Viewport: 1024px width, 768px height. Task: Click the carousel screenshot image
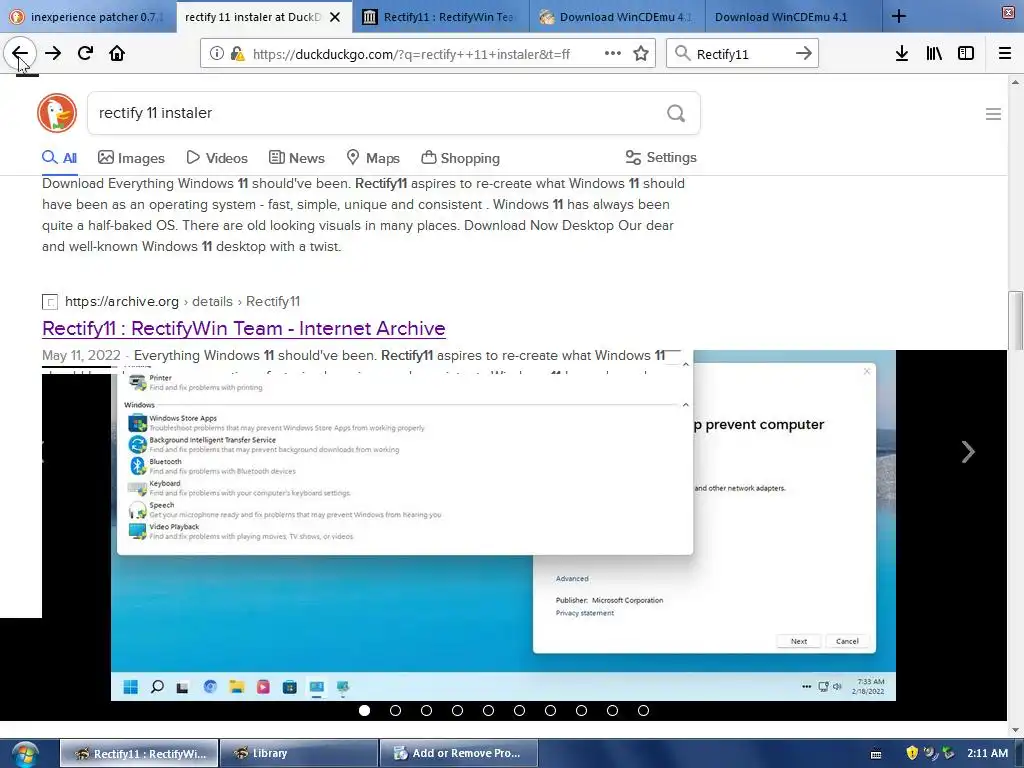point(503,526)
